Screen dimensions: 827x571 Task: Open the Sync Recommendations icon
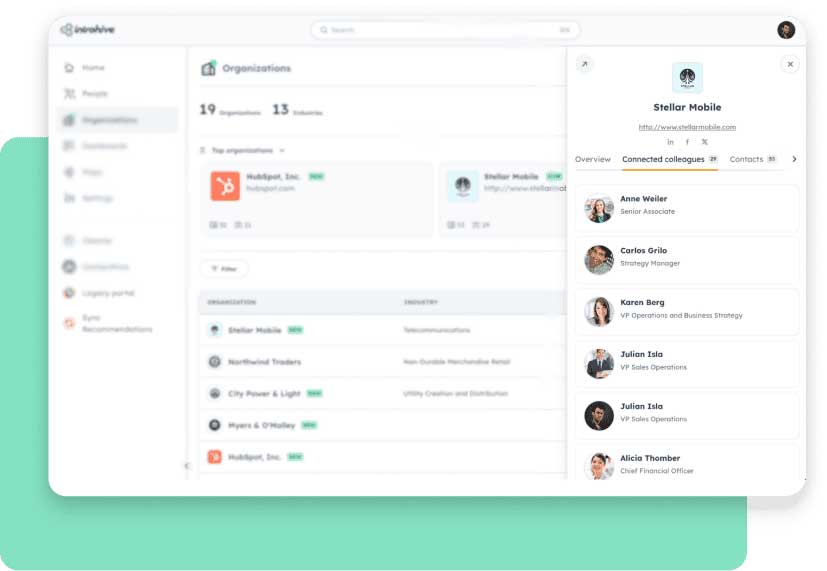coord(69,323)
